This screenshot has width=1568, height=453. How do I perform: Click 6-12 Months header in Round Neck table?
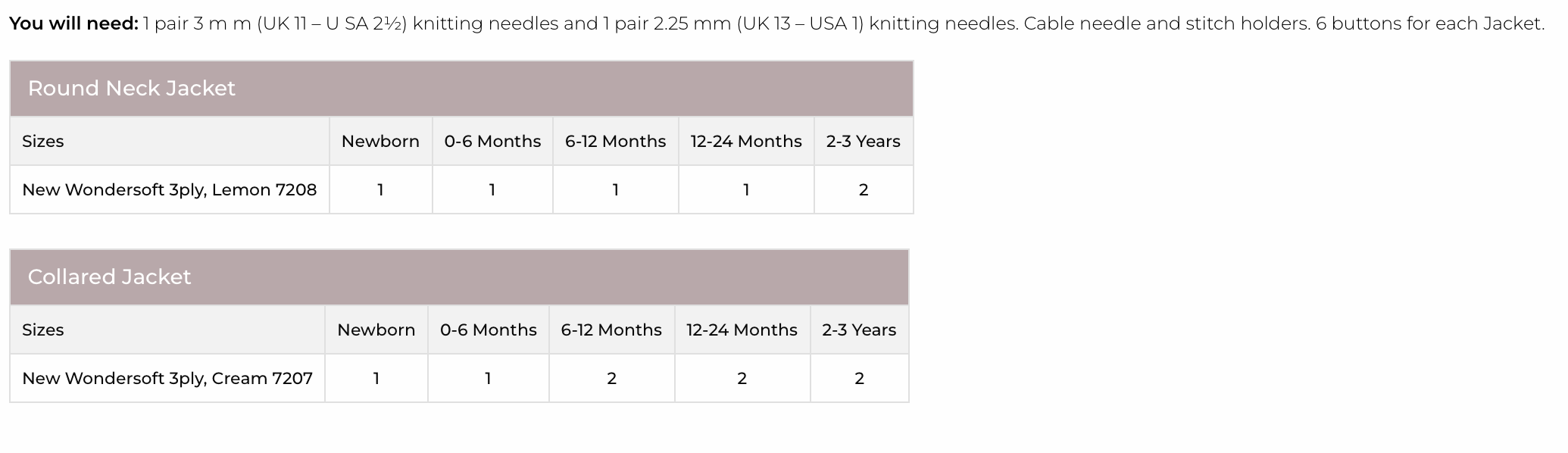(615, 142)
